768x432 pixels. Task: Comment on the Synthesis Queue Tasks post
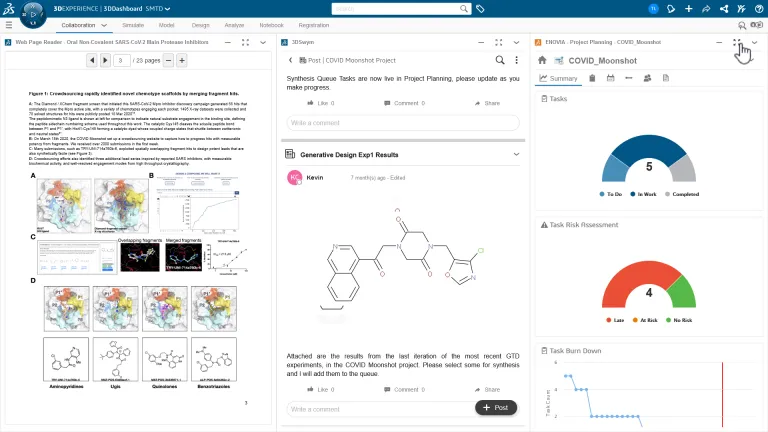pos(405,103)
